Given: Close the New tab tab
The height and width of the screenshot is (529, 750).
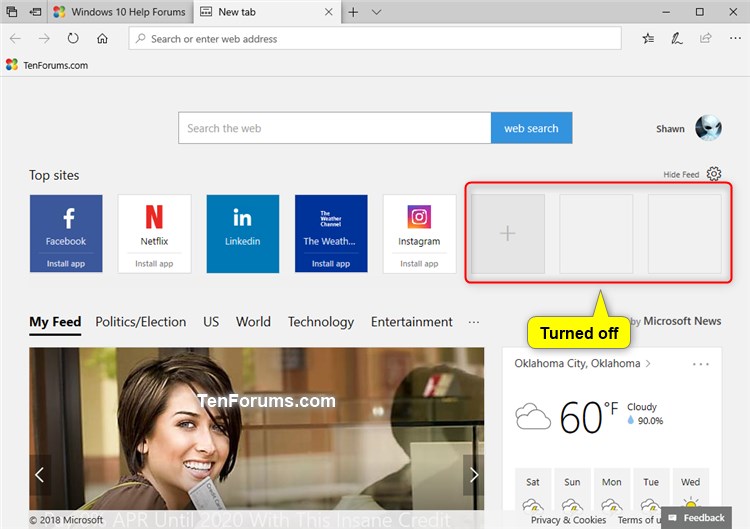Looking at the screenshot, I should coord(329,12).
